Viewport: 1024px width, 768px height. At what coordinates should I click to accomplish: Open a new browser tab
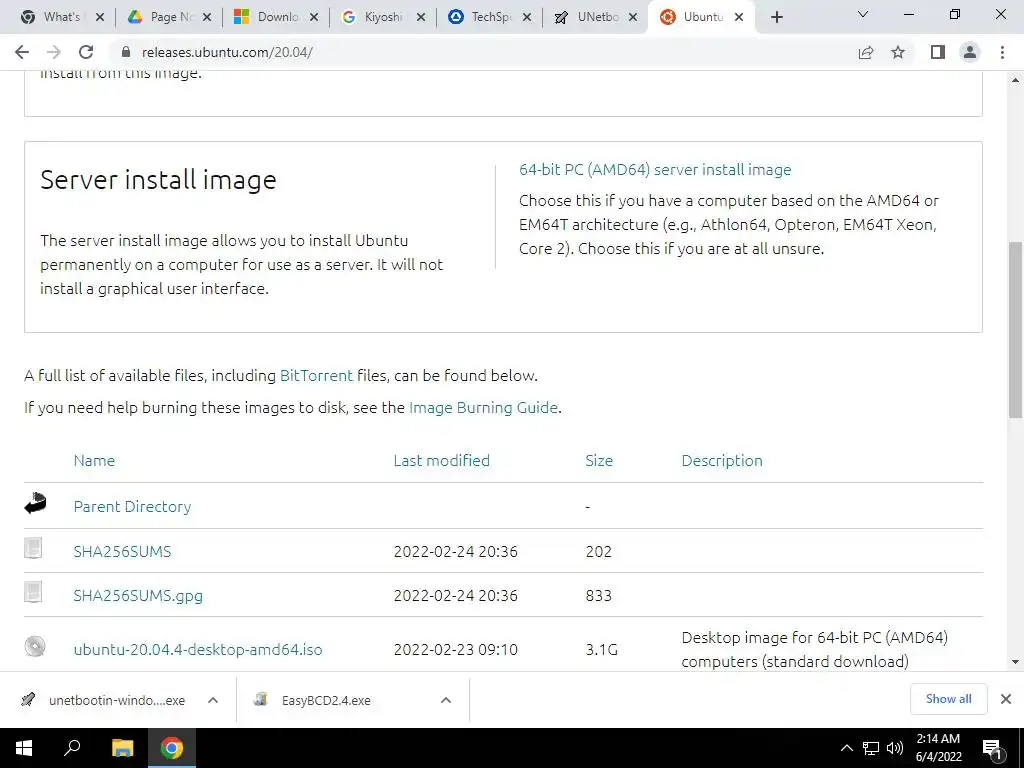click(776, 18)
